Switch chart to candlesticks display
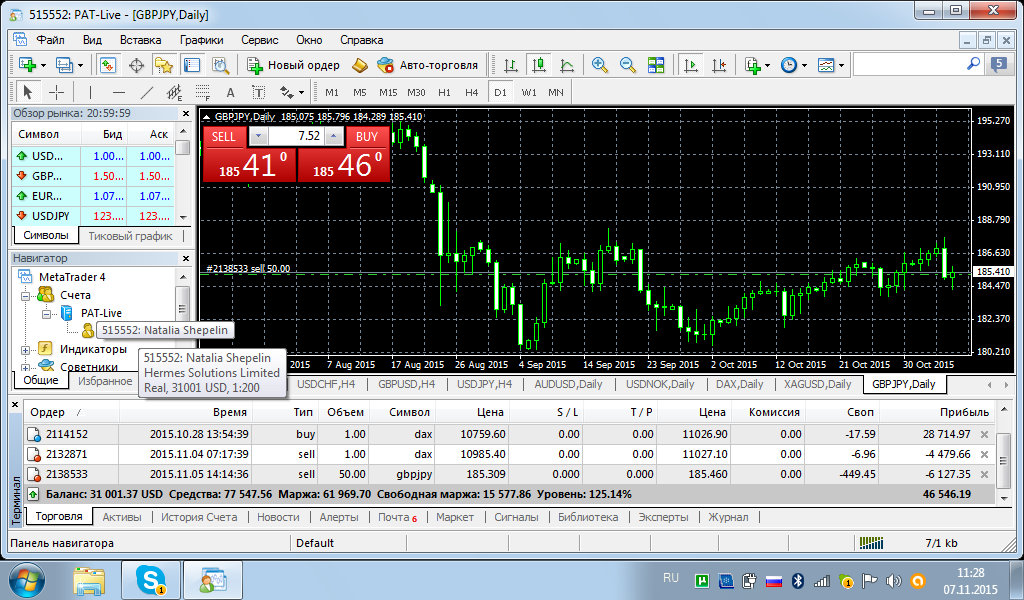Screen dimensions: 1024x600 539,65
